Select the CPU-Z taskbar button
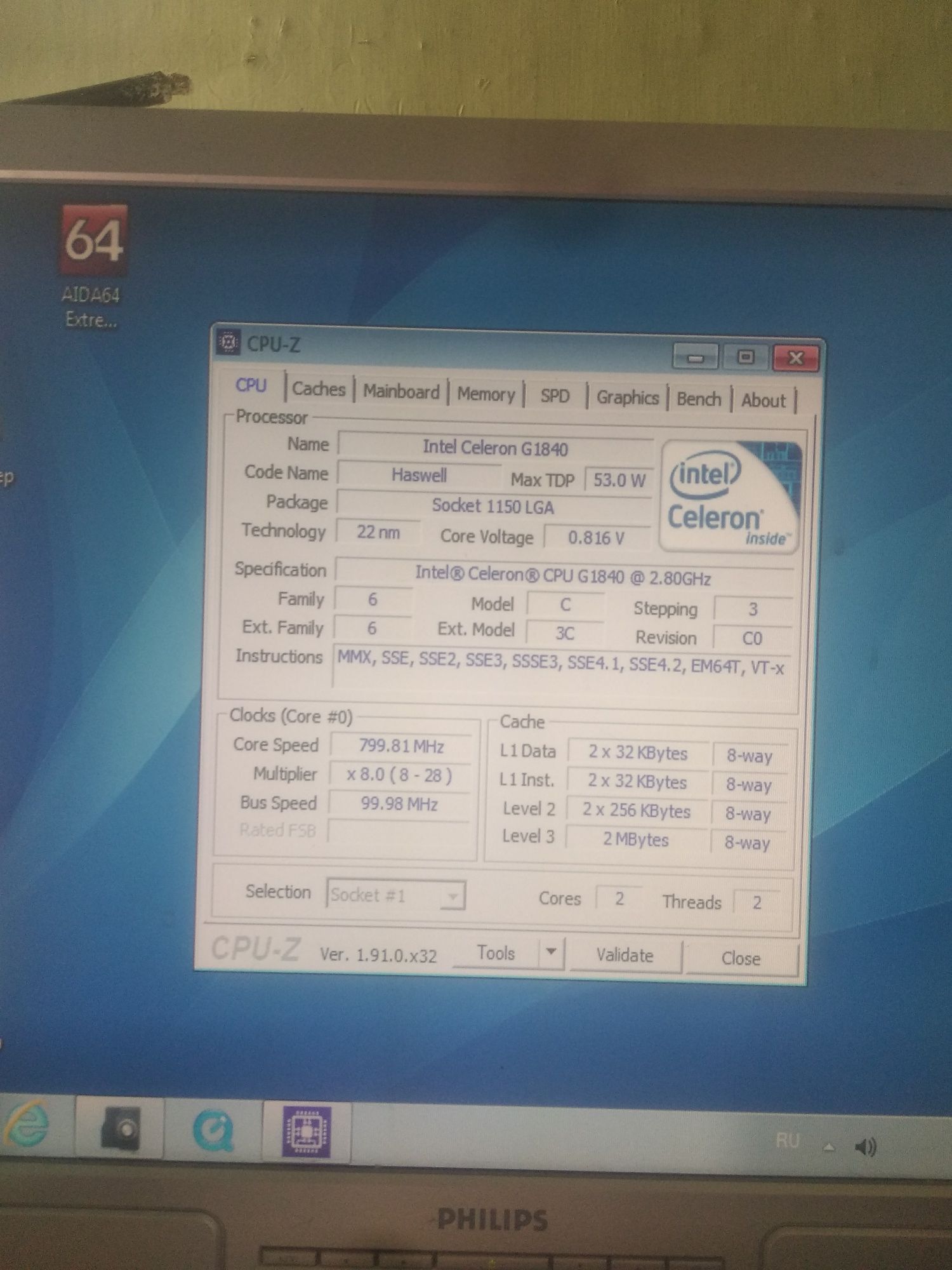 (x=307, y=1132)
